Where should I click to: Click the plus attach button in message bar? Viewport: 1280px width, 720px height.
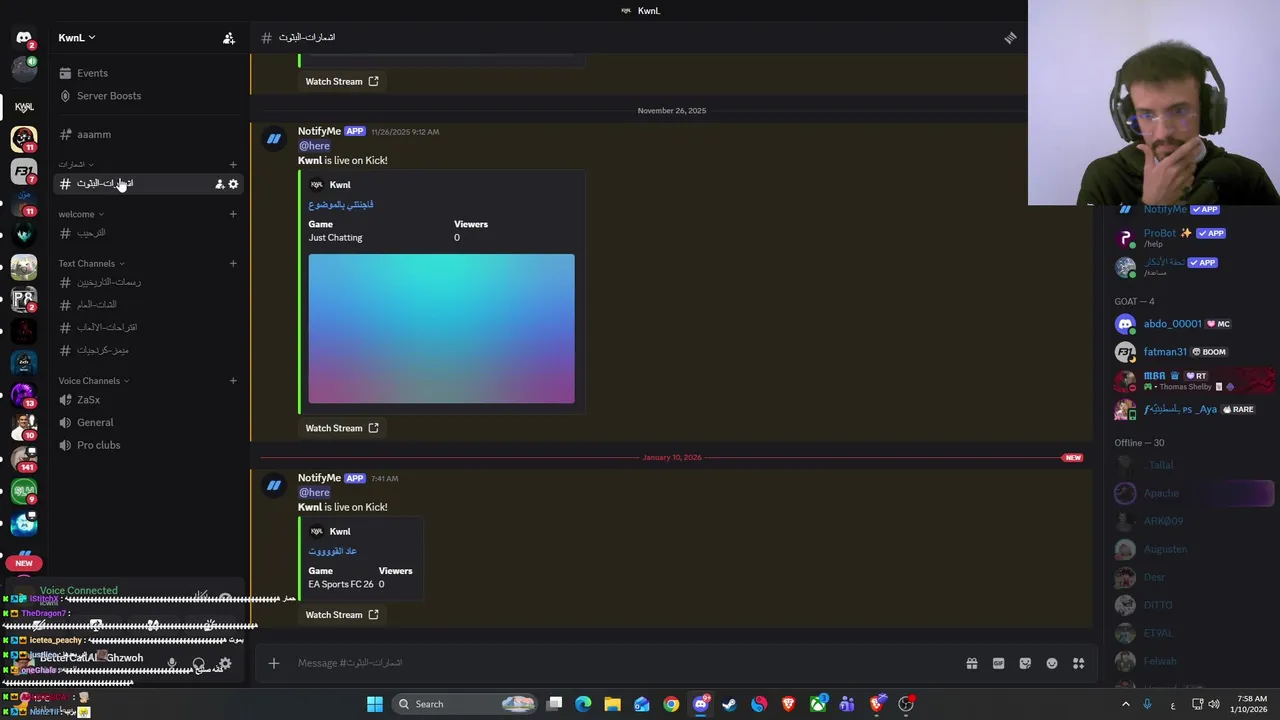[x=273, y=663]
